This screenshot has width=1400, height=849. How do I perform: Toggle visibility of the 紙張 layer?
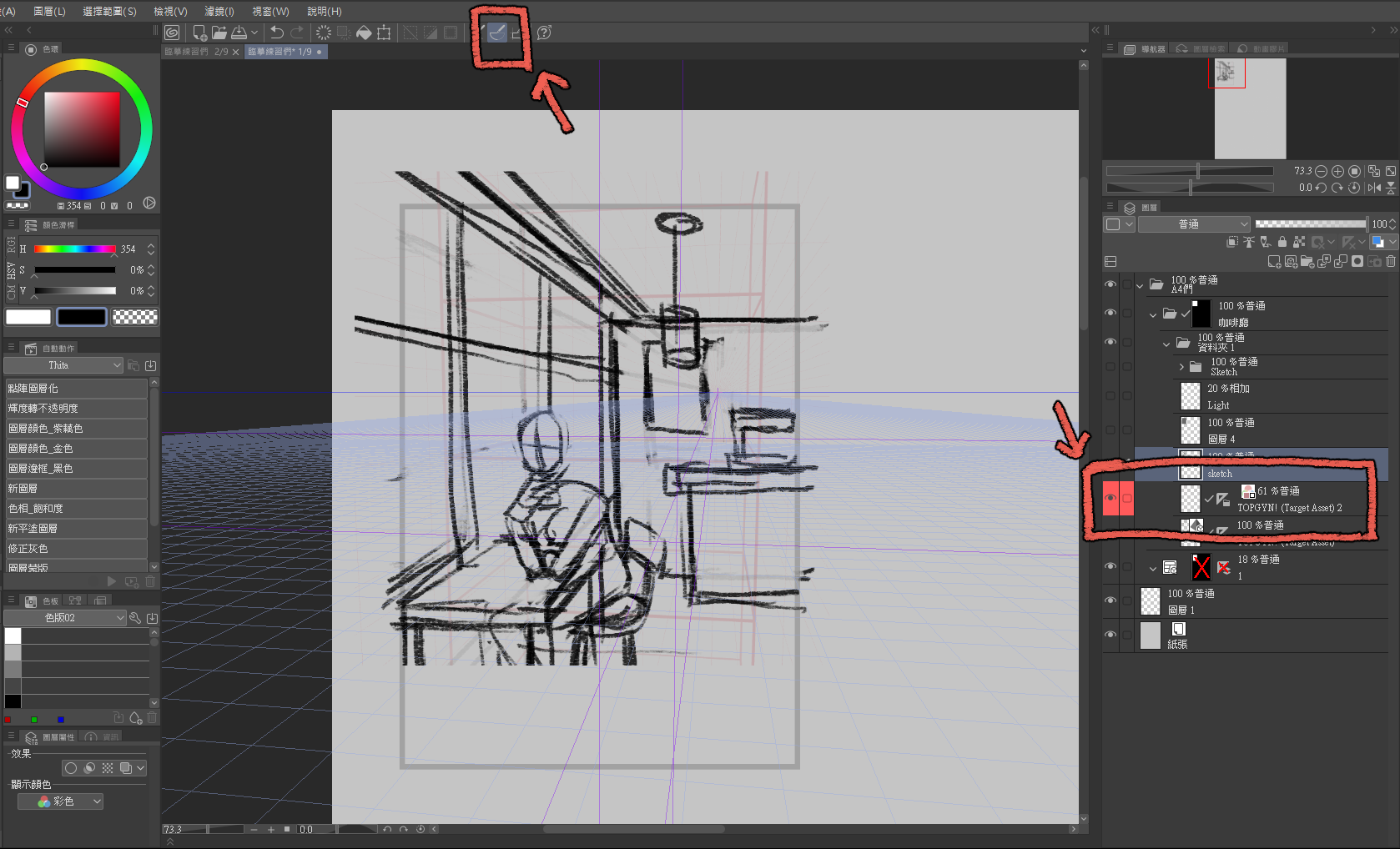(1110, 635)
